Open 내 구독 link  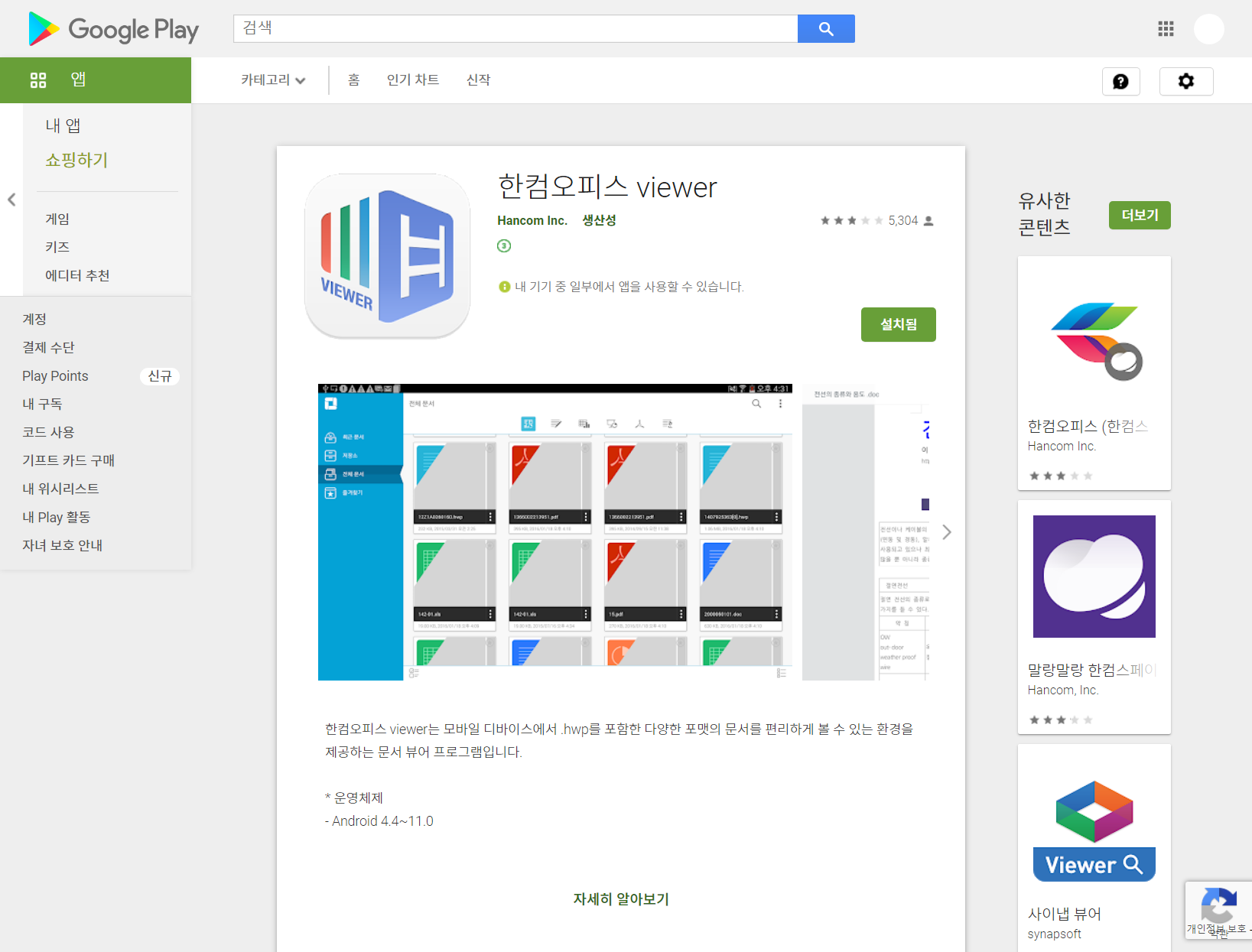coord(42,404)
